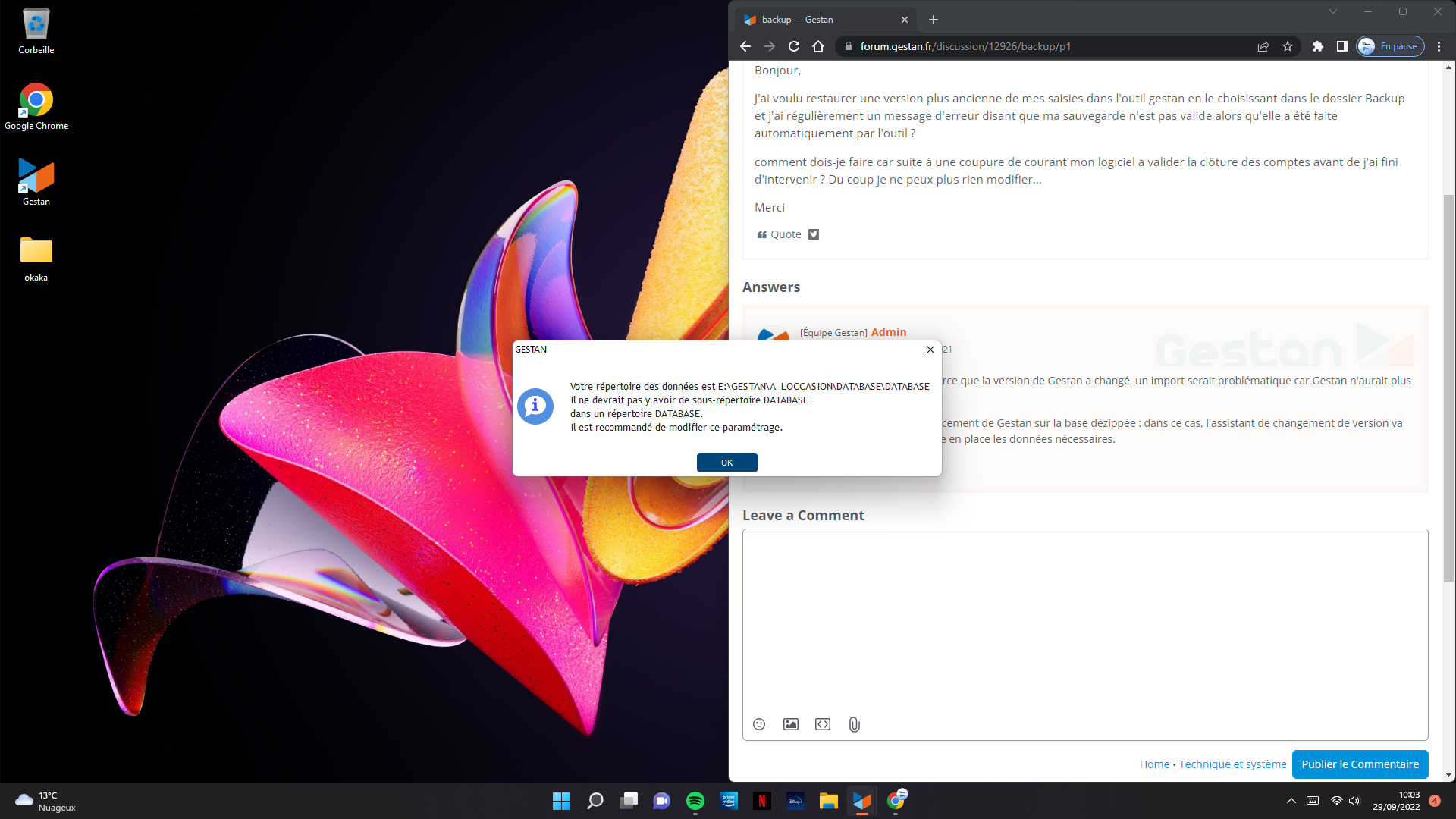Show hidden system tray icons chevron
The image size is (1456, 819).
point(1291,801)
